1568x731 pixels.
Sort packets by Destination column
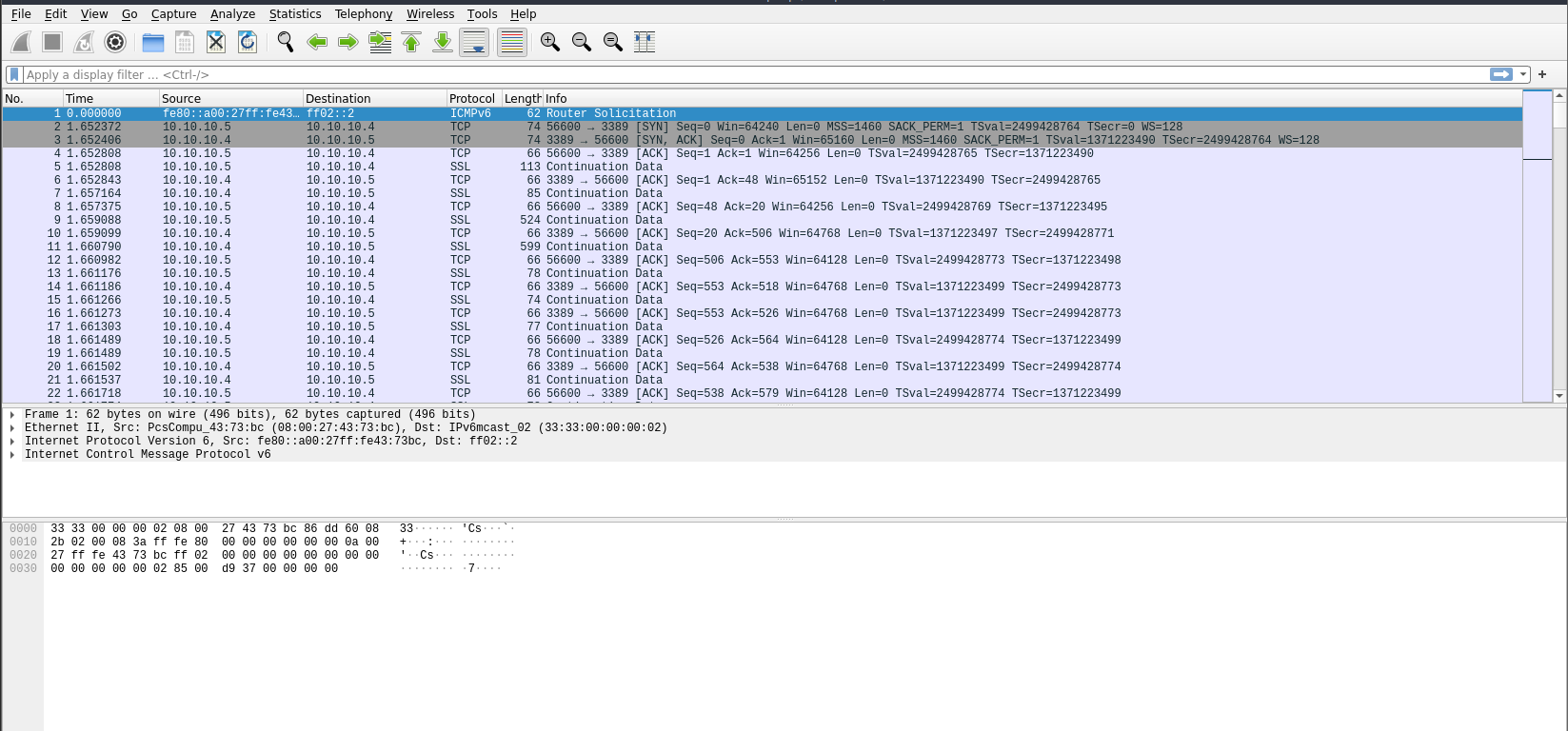coord(375,99)
